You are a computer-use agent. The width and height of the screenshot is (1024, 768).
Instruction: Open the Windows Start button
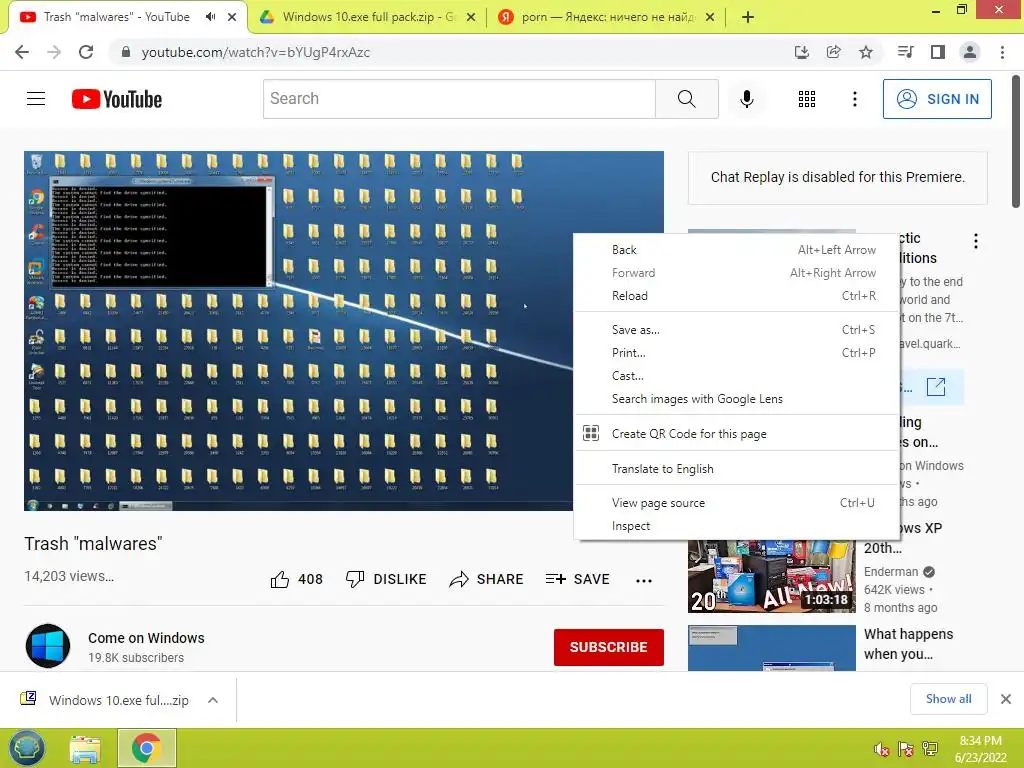pos(26,748)
